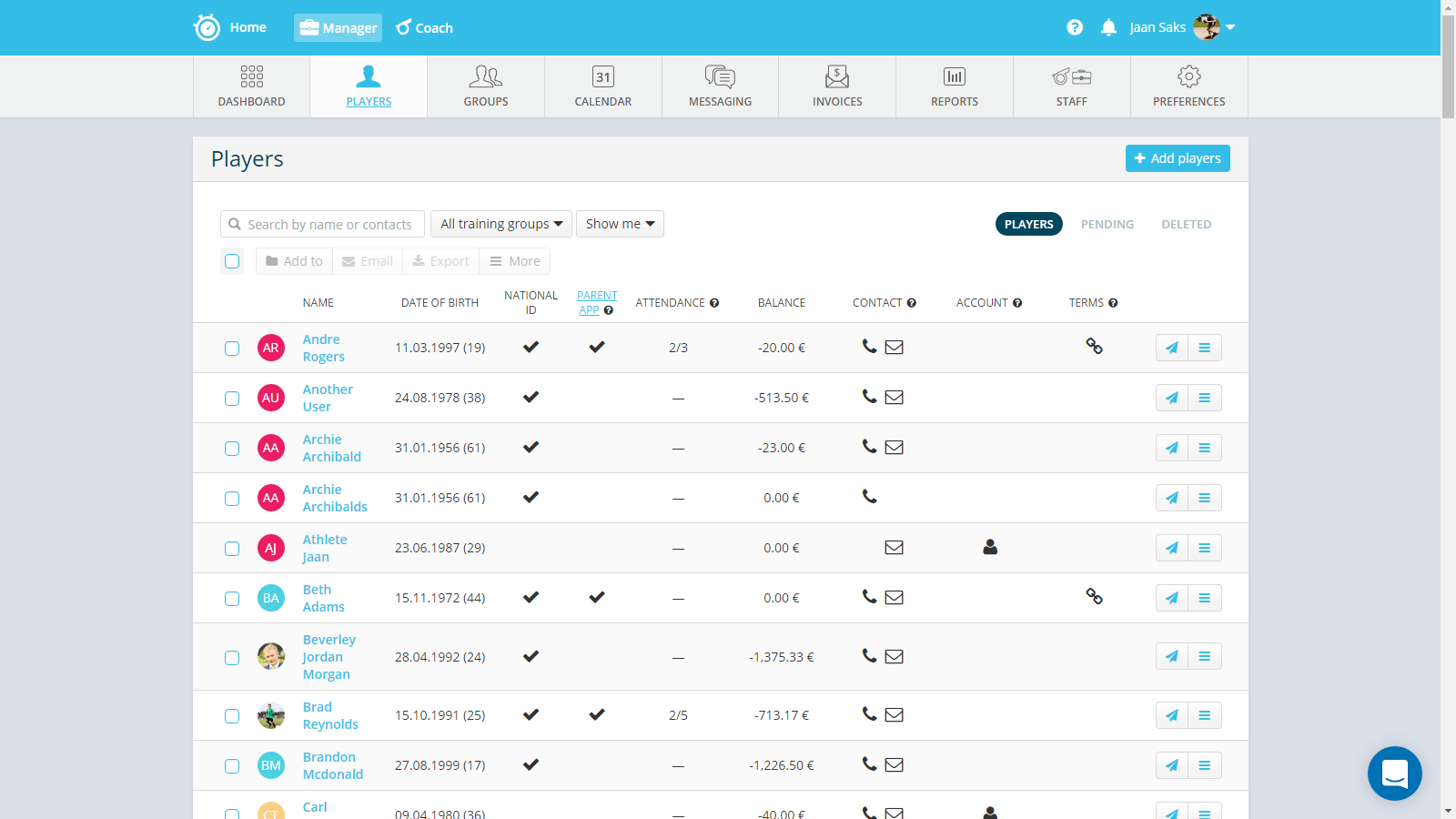This screenshot has height=819, width=1456.
Task: Open the Jaan Saks user menu
Action: click(1182, 27)
